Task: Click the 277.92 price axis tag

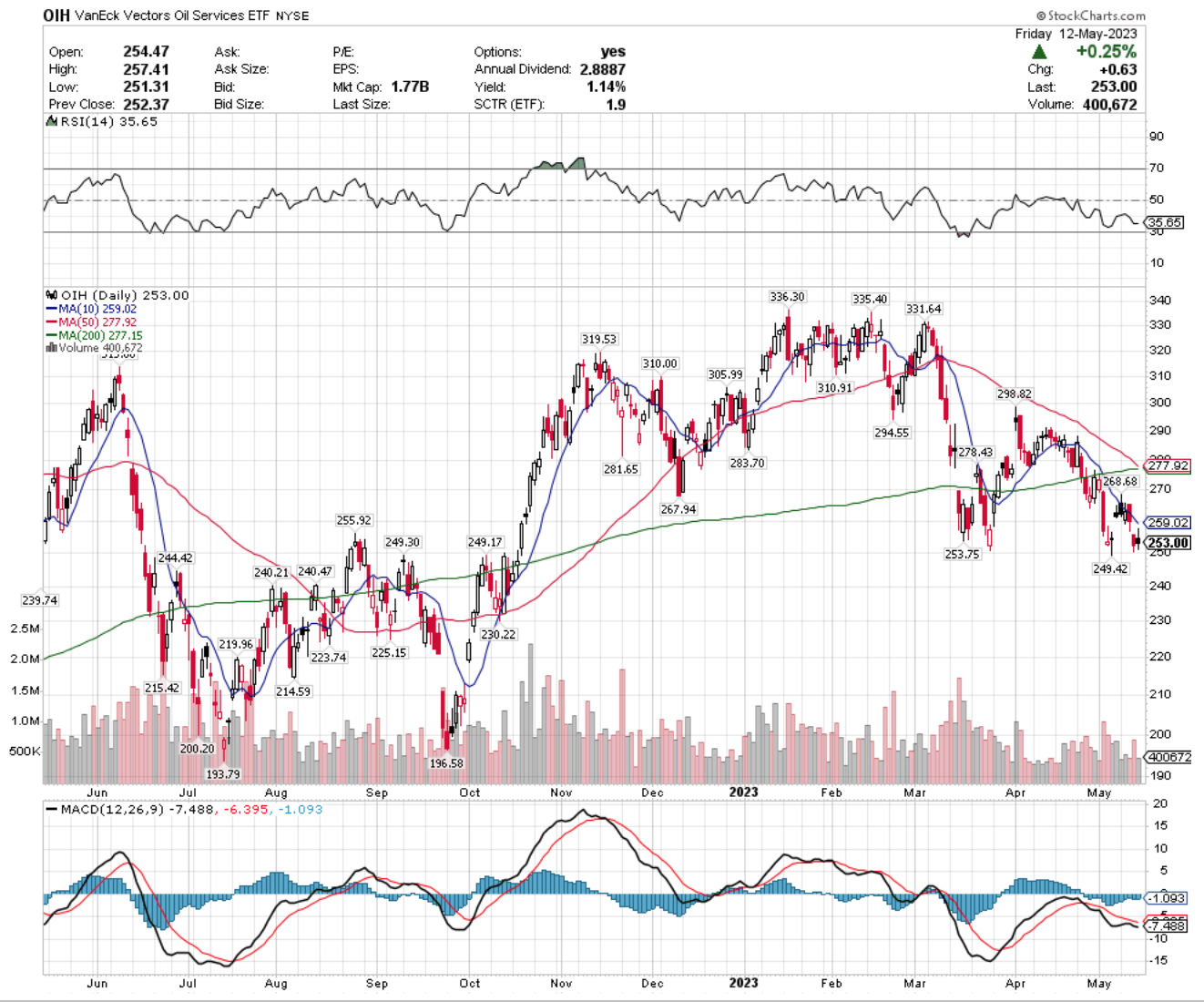Action: click(1168, 465)
